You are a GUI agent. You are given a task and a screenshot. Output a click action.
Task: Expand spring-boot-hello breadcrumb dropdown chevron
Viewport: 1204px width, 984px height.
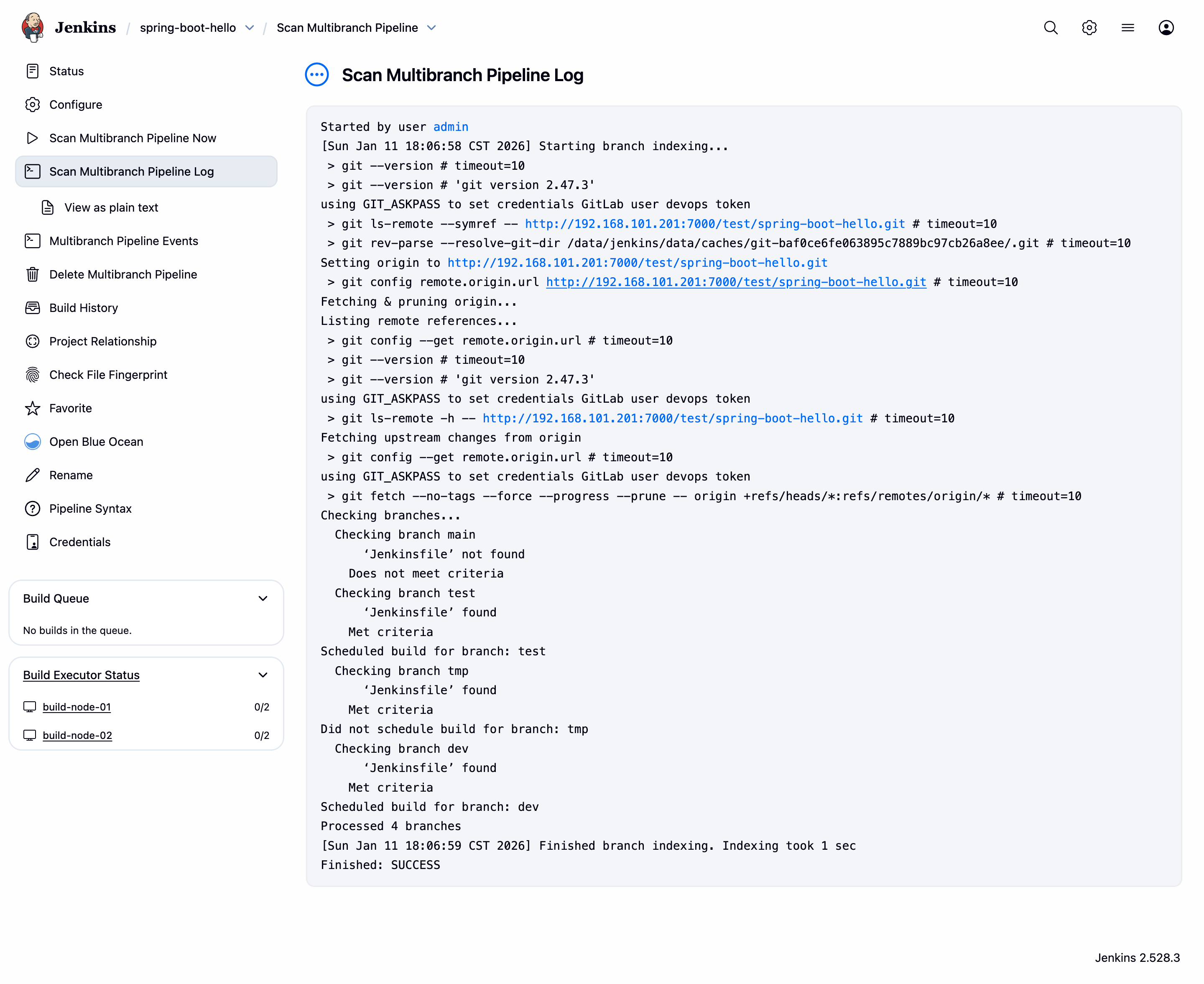point(250,28)
